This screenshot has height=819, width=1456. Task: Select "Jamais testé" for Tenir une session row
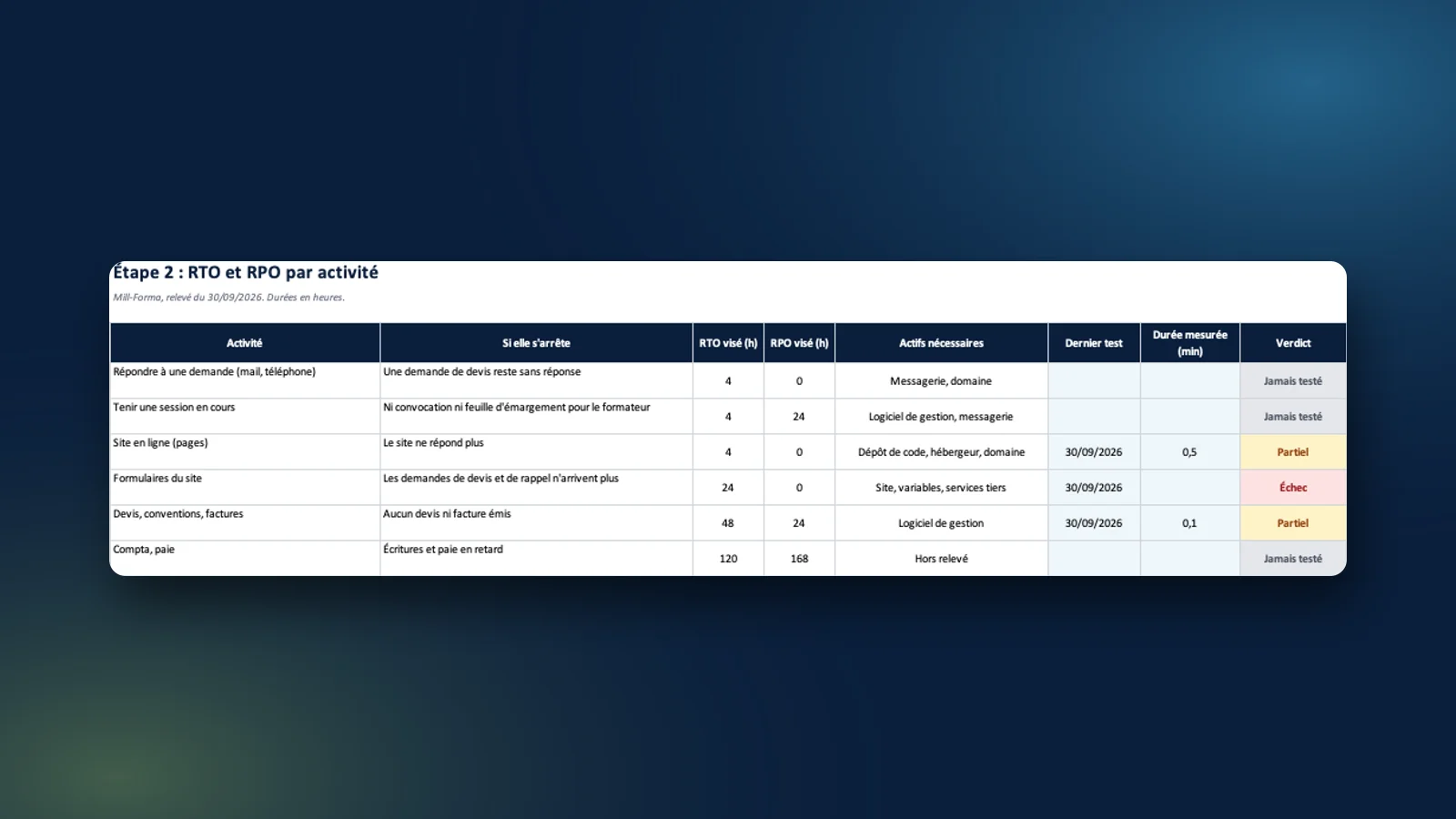click(1293, 416)
